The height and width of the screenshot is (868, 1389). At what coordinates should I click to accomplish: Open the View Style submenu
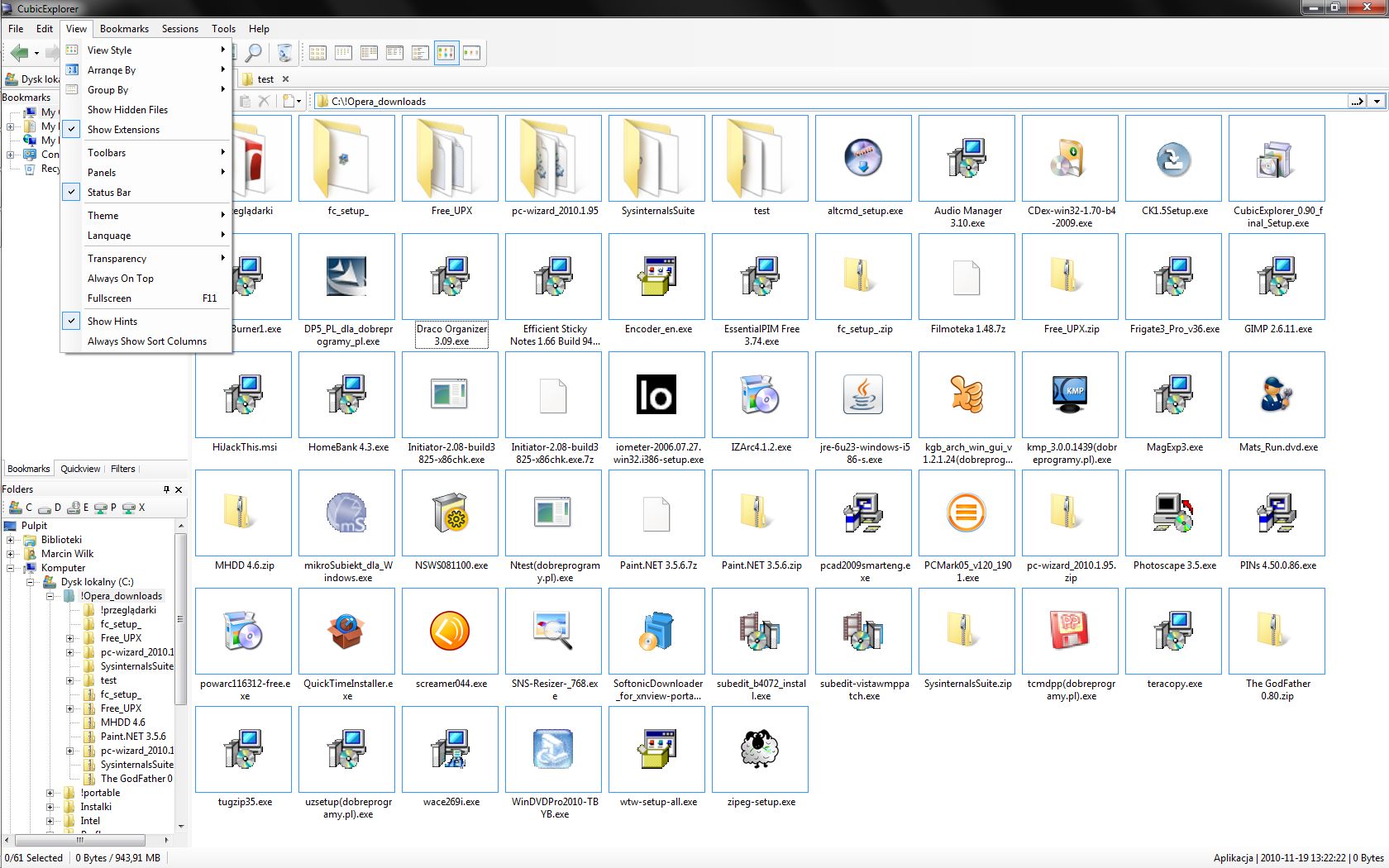click(146, 50)
